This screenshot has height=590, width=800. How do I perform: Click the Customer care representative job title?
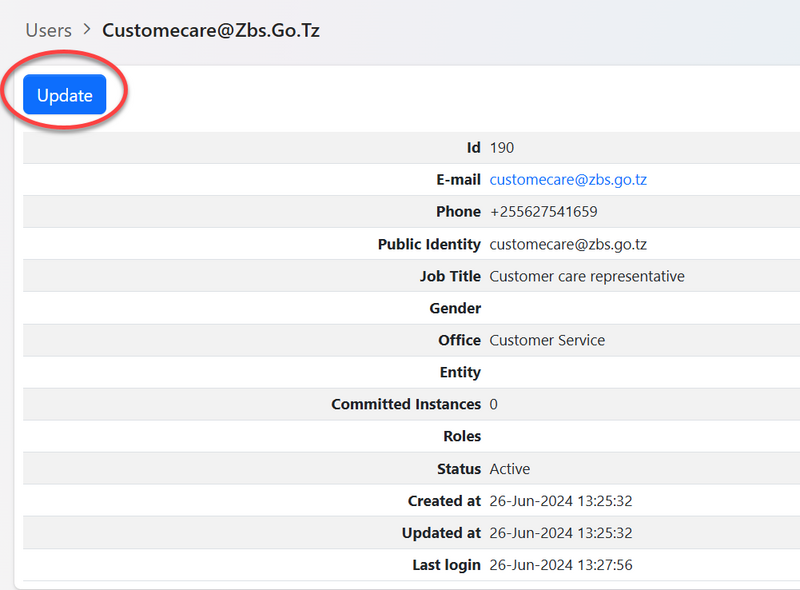tap(587, 276)
